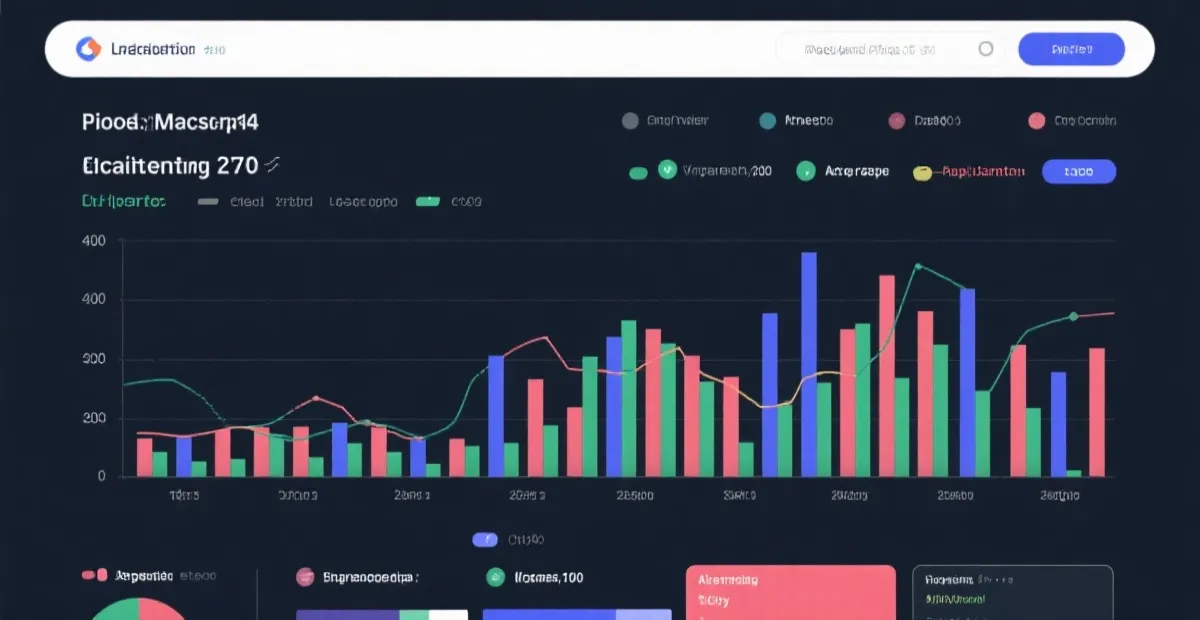This screenshot has height=620, width=1200.
Task: Click the dark red legend color dot
Action: point(897,121)
